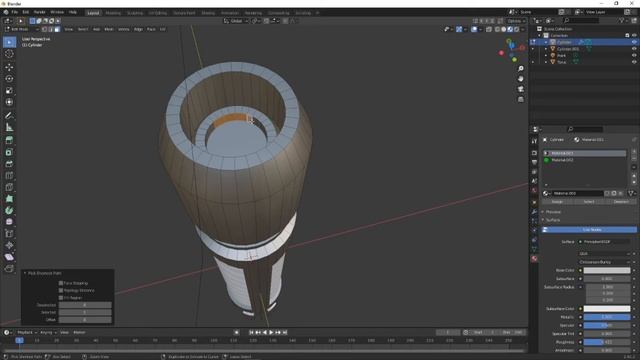This screenshot has height=360, width=640.
Task: Select the Edge Slide tool
Action: click(x=9, y=233)
